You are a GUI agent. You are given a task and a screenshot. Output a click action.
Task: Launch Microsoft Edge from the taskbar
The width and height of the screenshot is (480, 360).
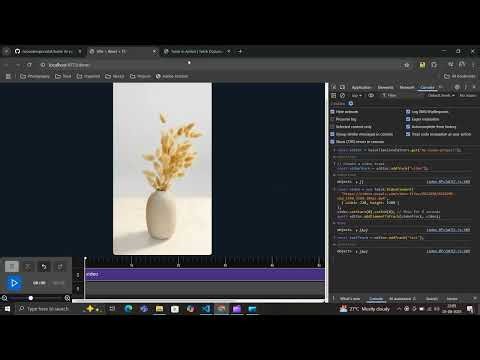[x=128, y=309]
